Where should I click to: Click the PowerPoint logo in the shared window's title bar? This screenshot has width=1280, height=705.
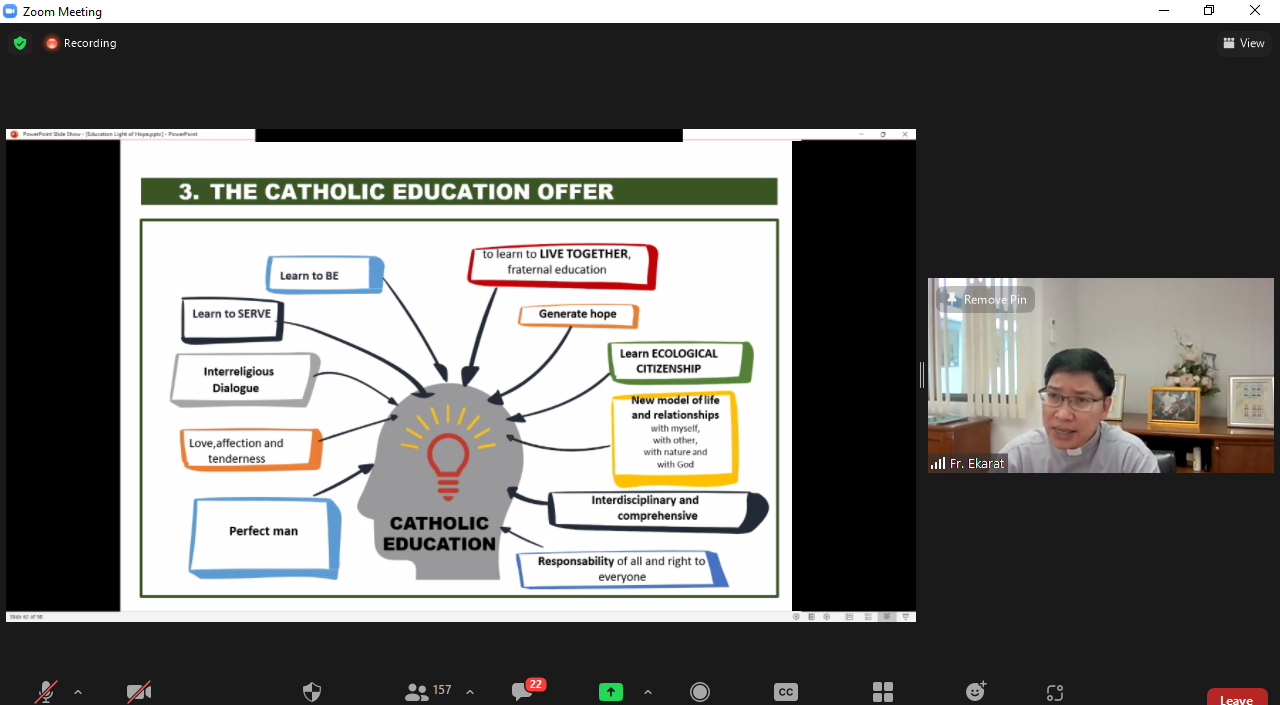14,134
